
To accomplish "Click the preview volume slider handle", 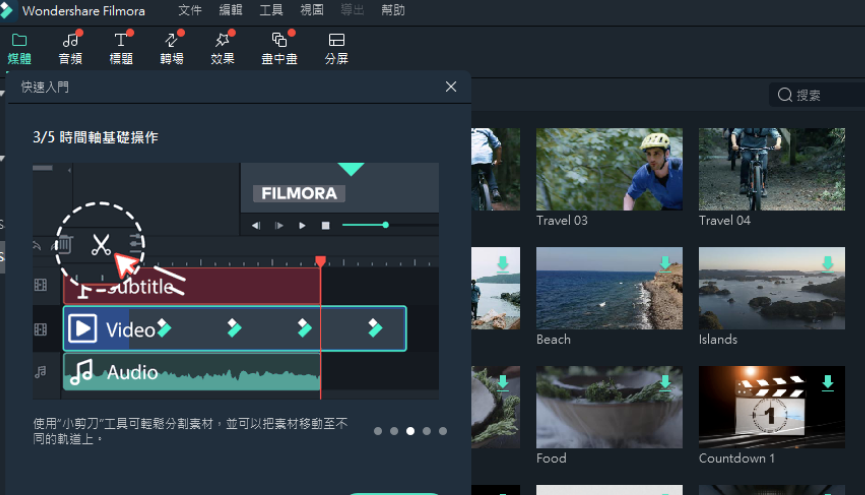I will click(x=386, y=225).
